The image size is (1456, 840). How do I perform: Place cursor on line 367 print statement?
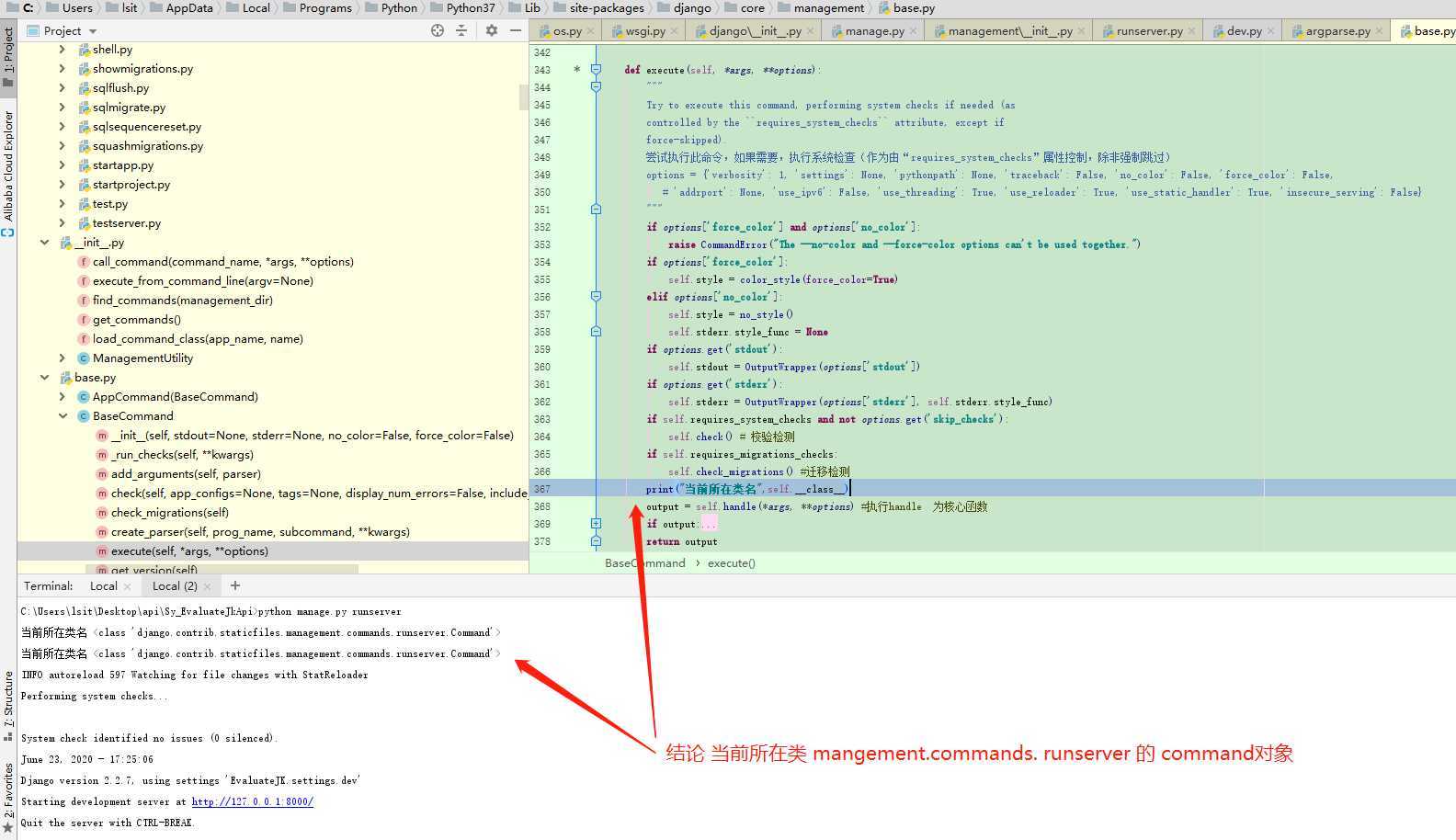(x=747, y=489)
